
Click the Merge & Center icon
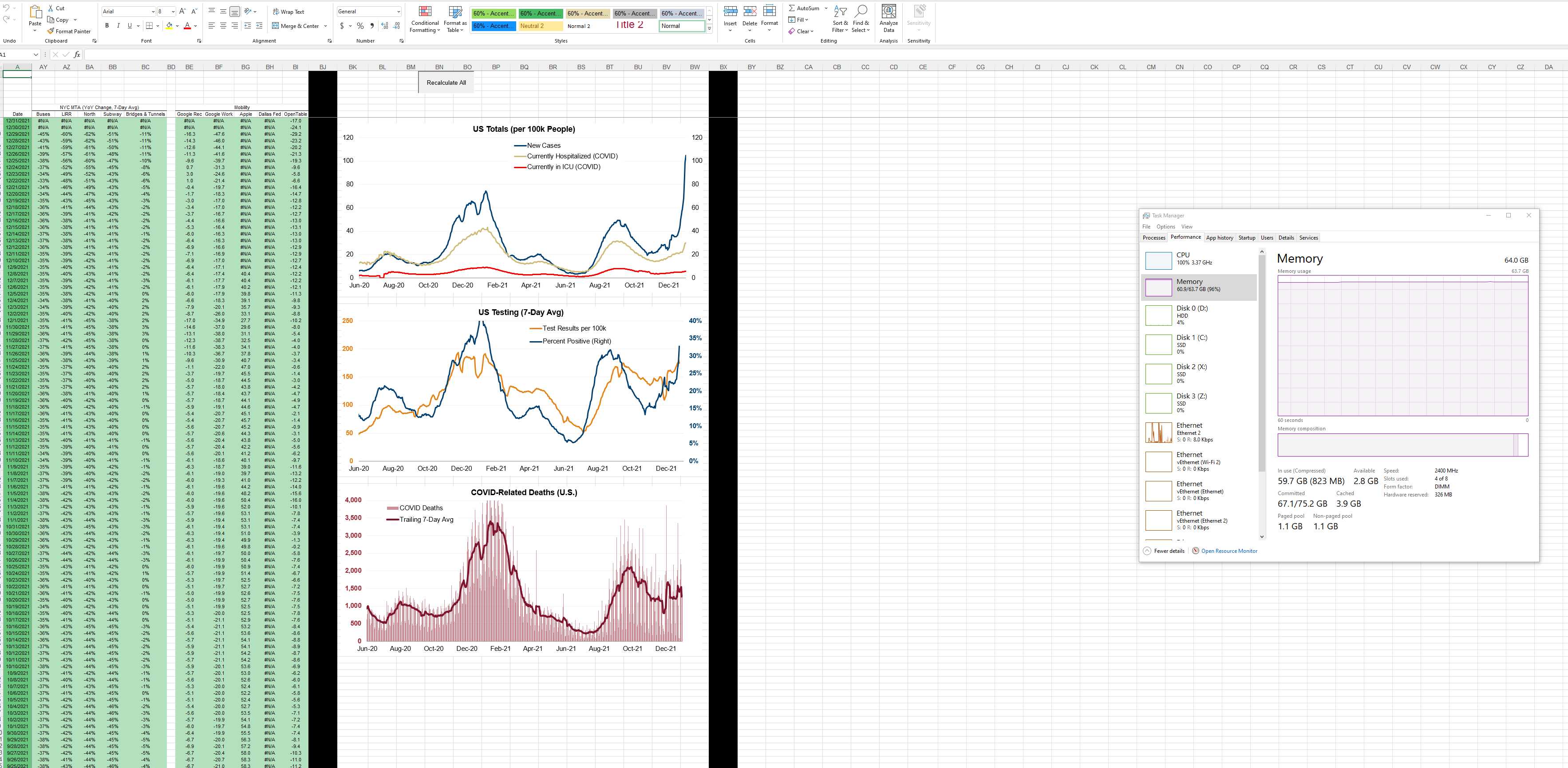275,26
